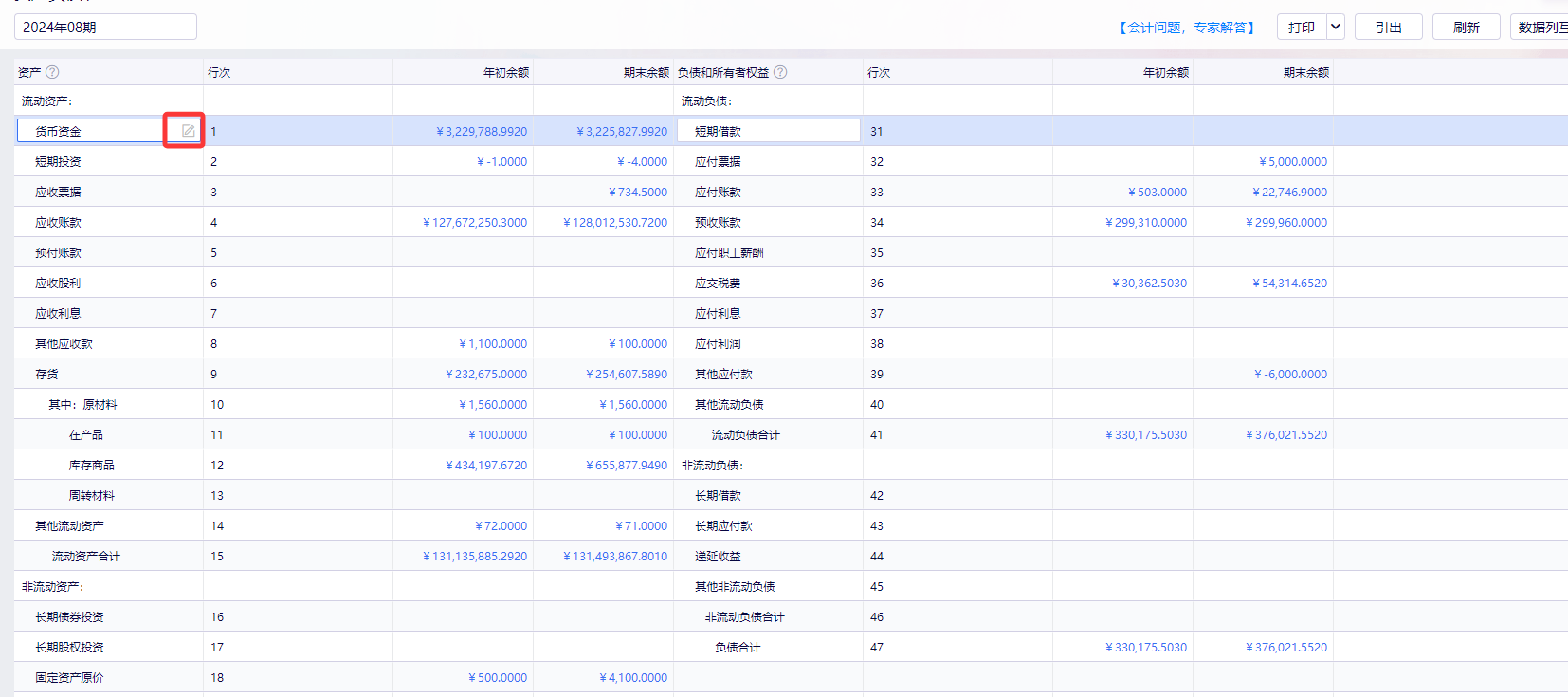Refresh the report with 刷新 button
The height and width of the screenshot is (697, 1568).
[x=1466, y=27]
